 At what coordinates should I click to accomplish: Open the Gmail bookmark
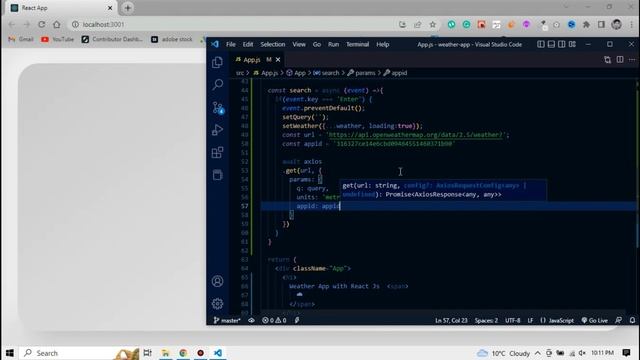[x=21, y=39]
